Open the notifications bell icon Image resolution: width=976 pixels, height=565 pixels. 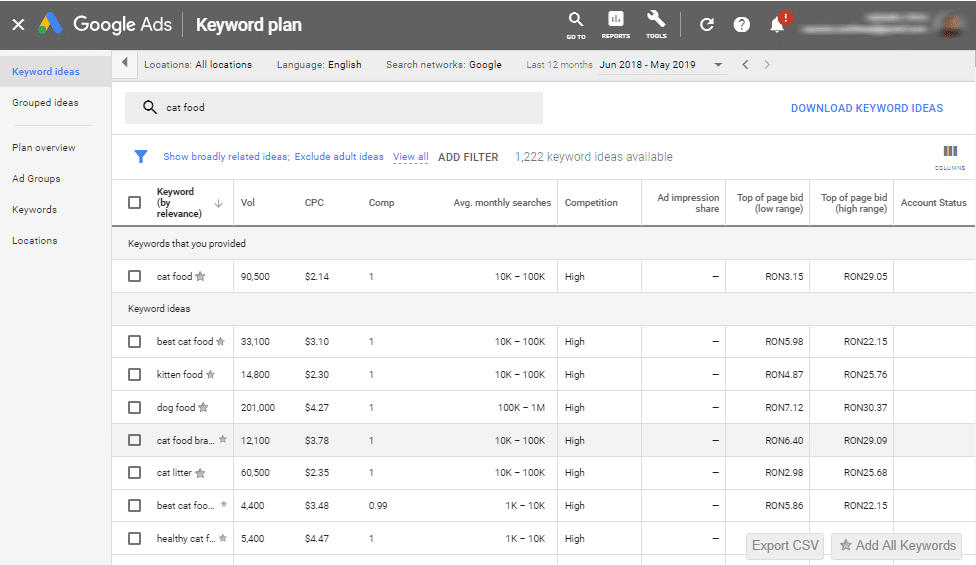click(x=777, y=24)
